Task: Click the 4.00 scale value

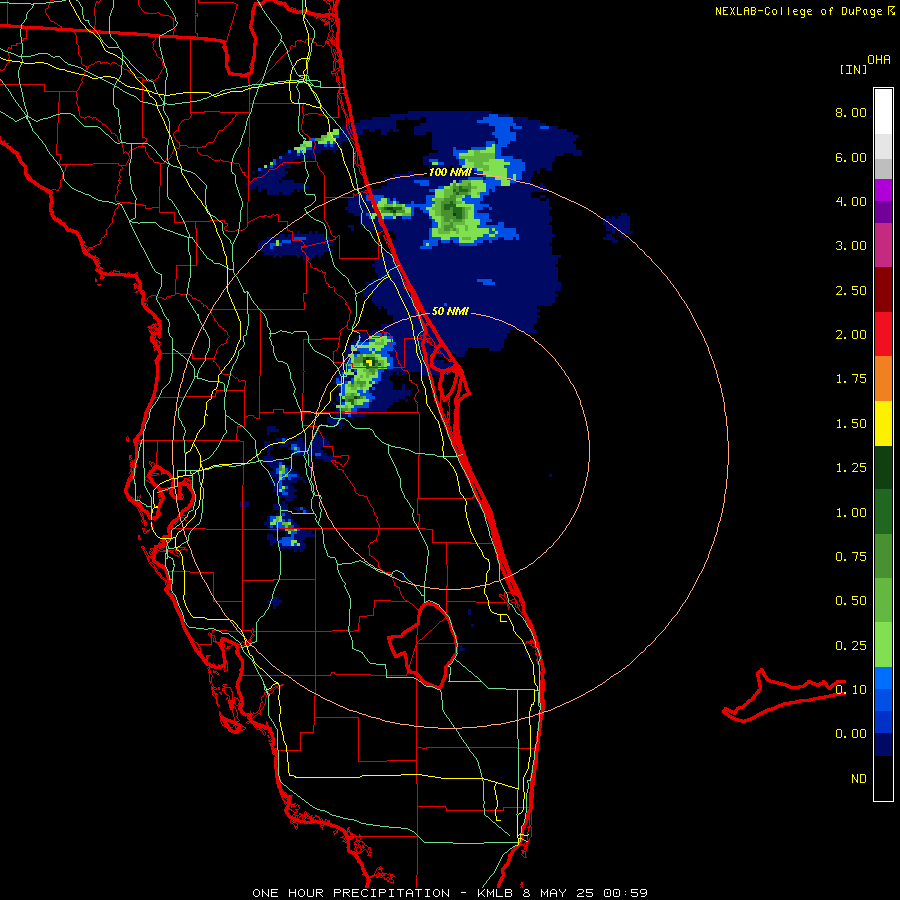Action: [x=851, y=201]
